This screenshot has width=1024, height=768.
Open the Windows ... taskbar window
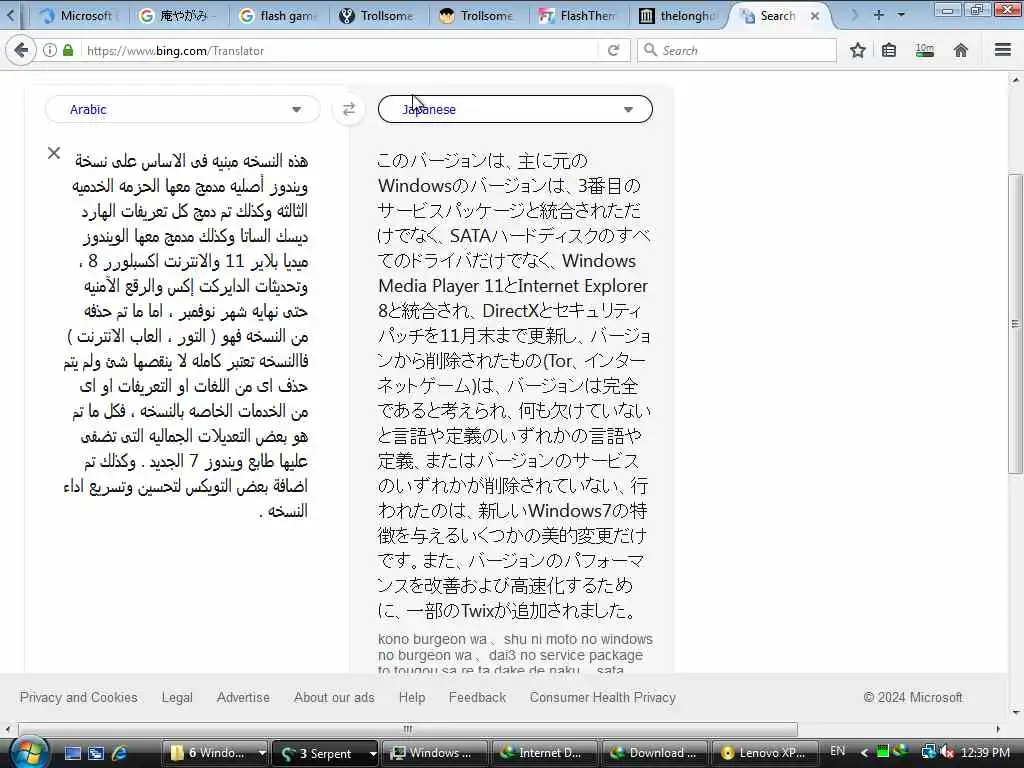(434, 753)
